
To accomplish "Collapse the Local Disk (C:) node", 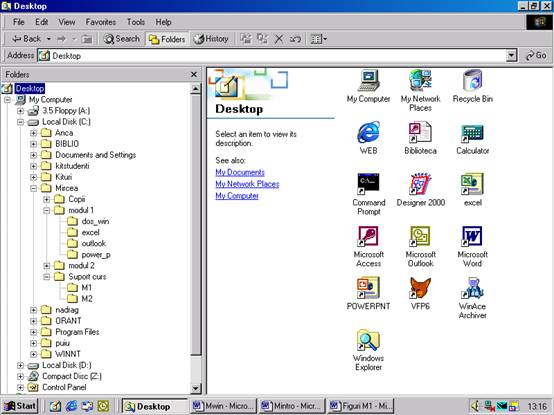I will pos(20,122).
